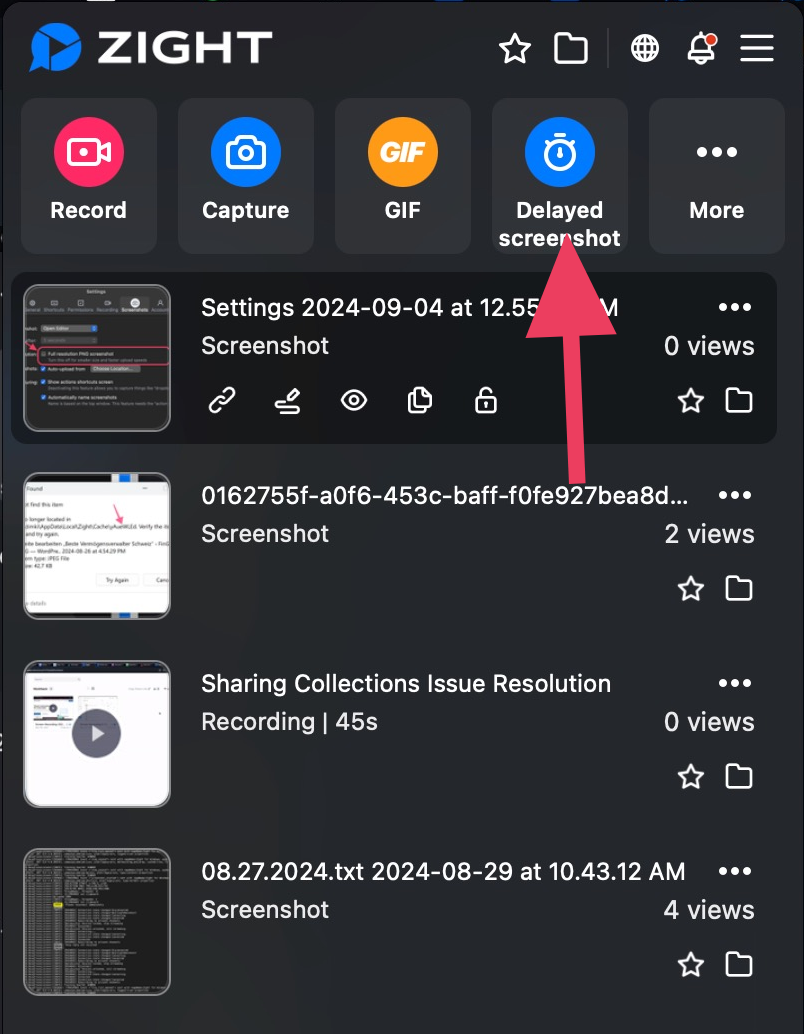Open options menu for Settings screenshot

point(735,307)
